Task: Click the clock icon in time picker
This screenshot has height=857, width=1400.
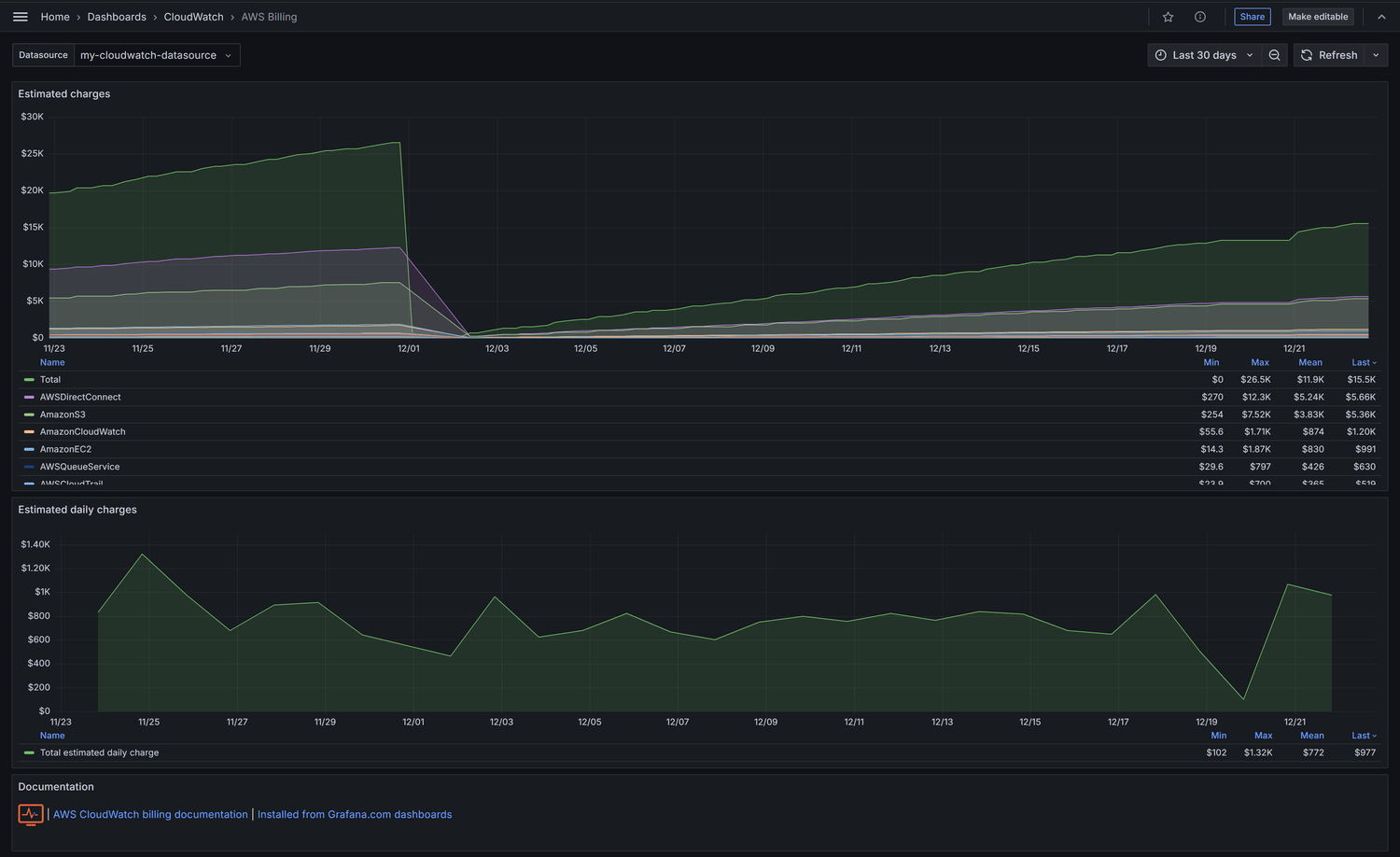Action: pos(1161,55)
